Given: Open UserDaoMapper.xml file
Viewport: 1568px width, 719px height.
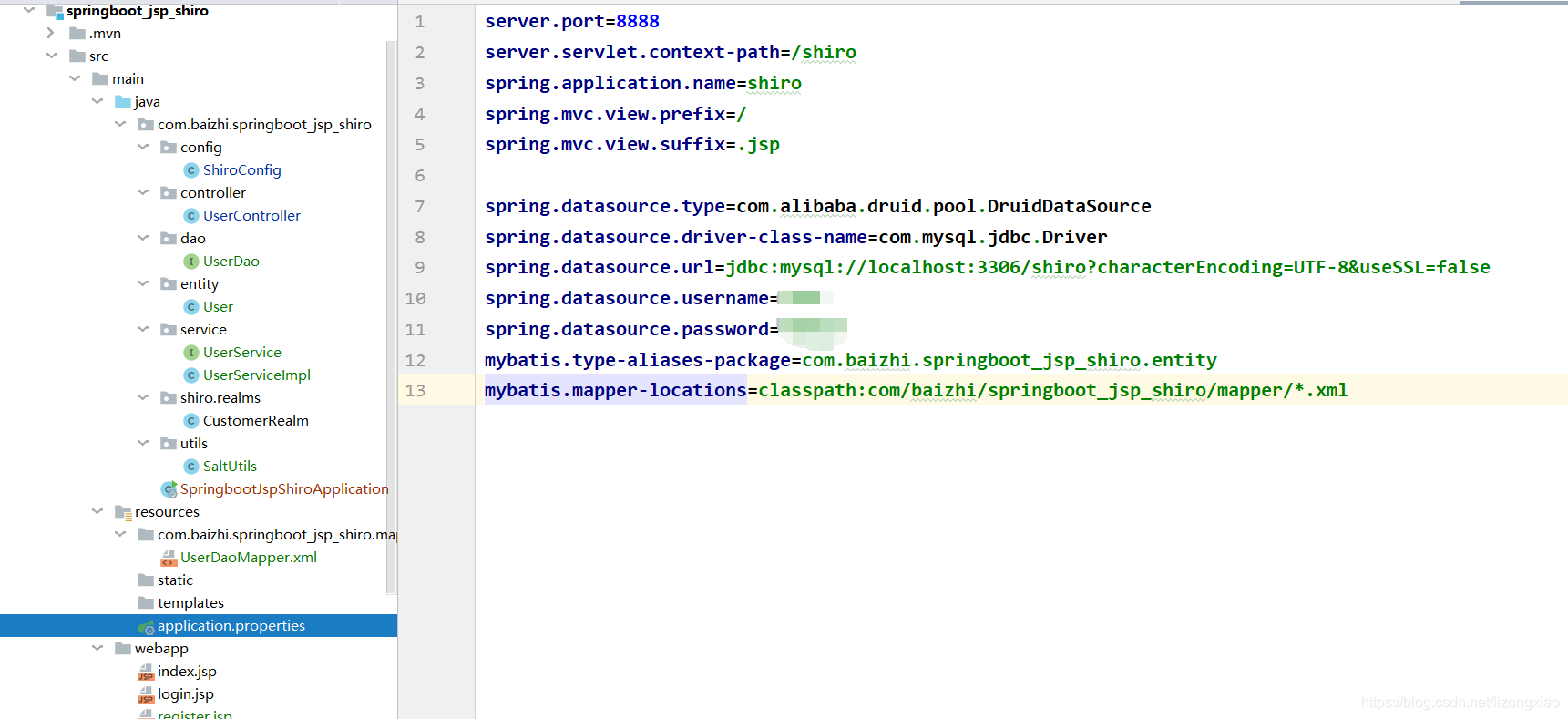Looking at the screenshot, I should (249, 558).
